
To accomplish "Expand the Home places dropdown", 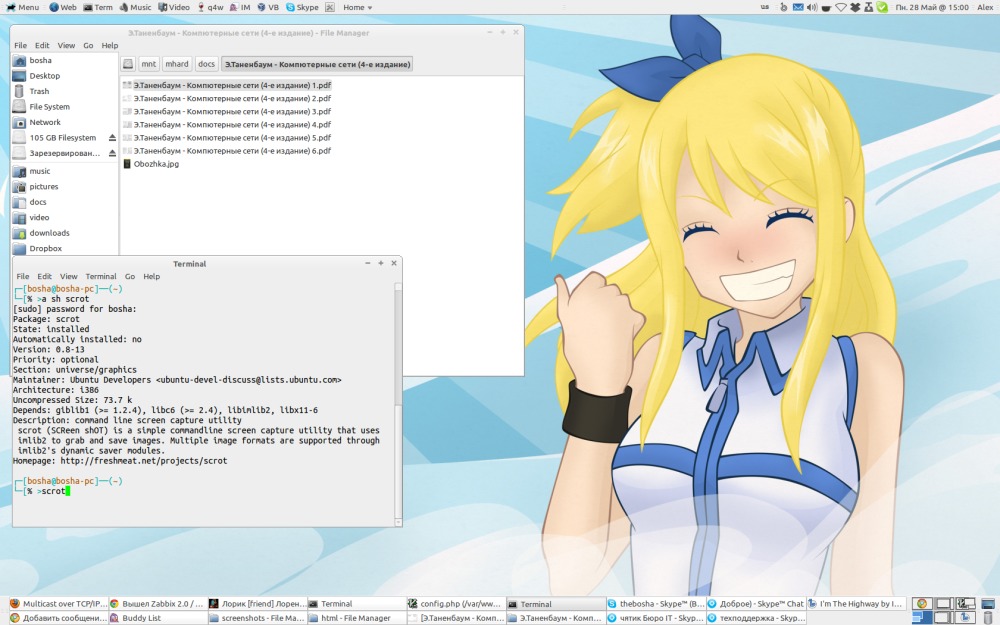I will click(x=358, y=7).
